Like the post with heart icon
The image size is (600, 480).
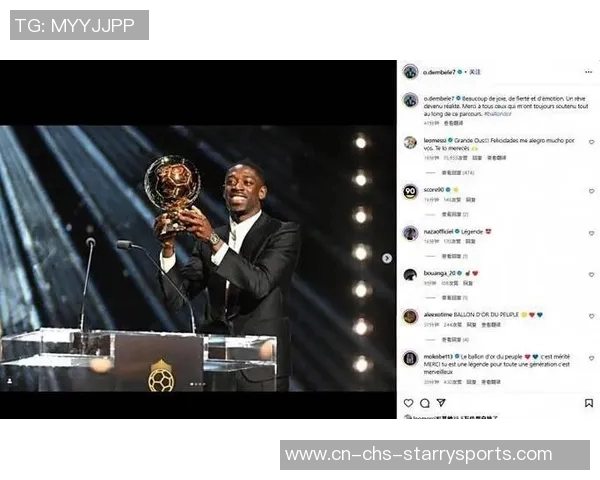[x=408, y=403]
